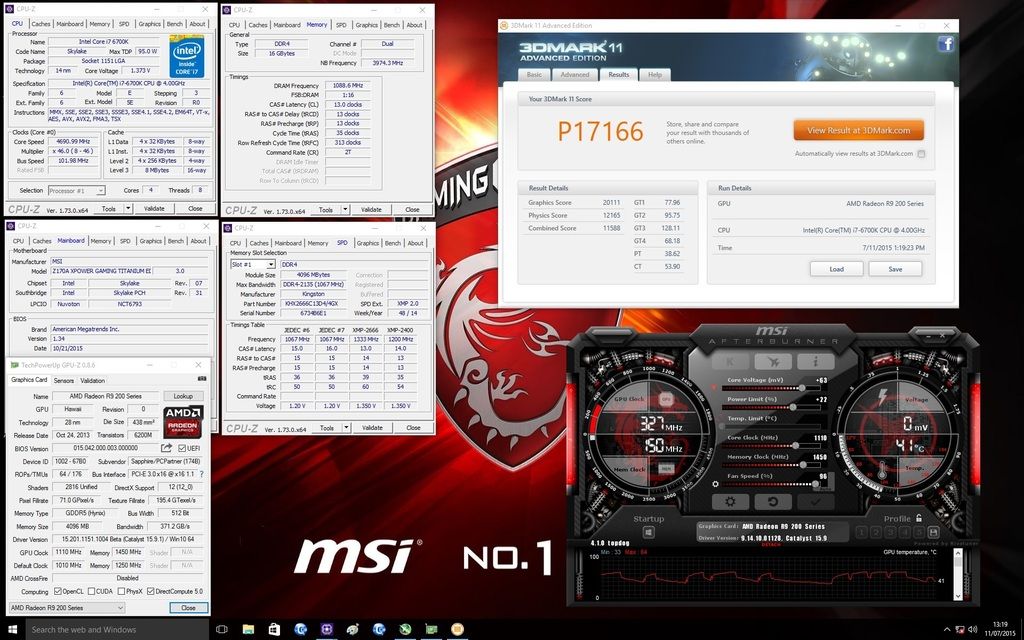Click the MEM button in Afterburner's clock gauge
This screenshot has height=640, width=1024.
tap(665, 468)
